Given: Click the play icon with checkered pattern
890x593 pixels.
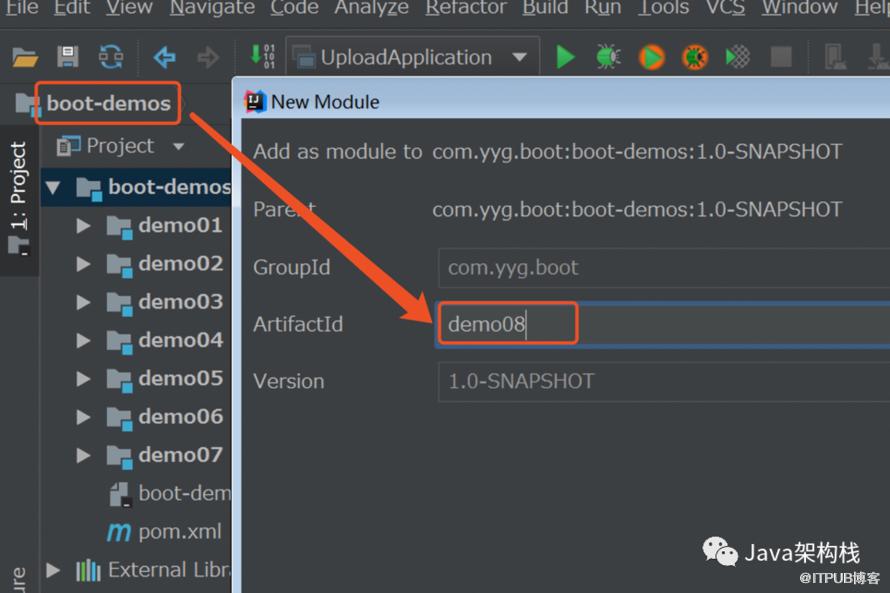Looking at the screenshot, I should pyautogui.click(x=738, y=57).
